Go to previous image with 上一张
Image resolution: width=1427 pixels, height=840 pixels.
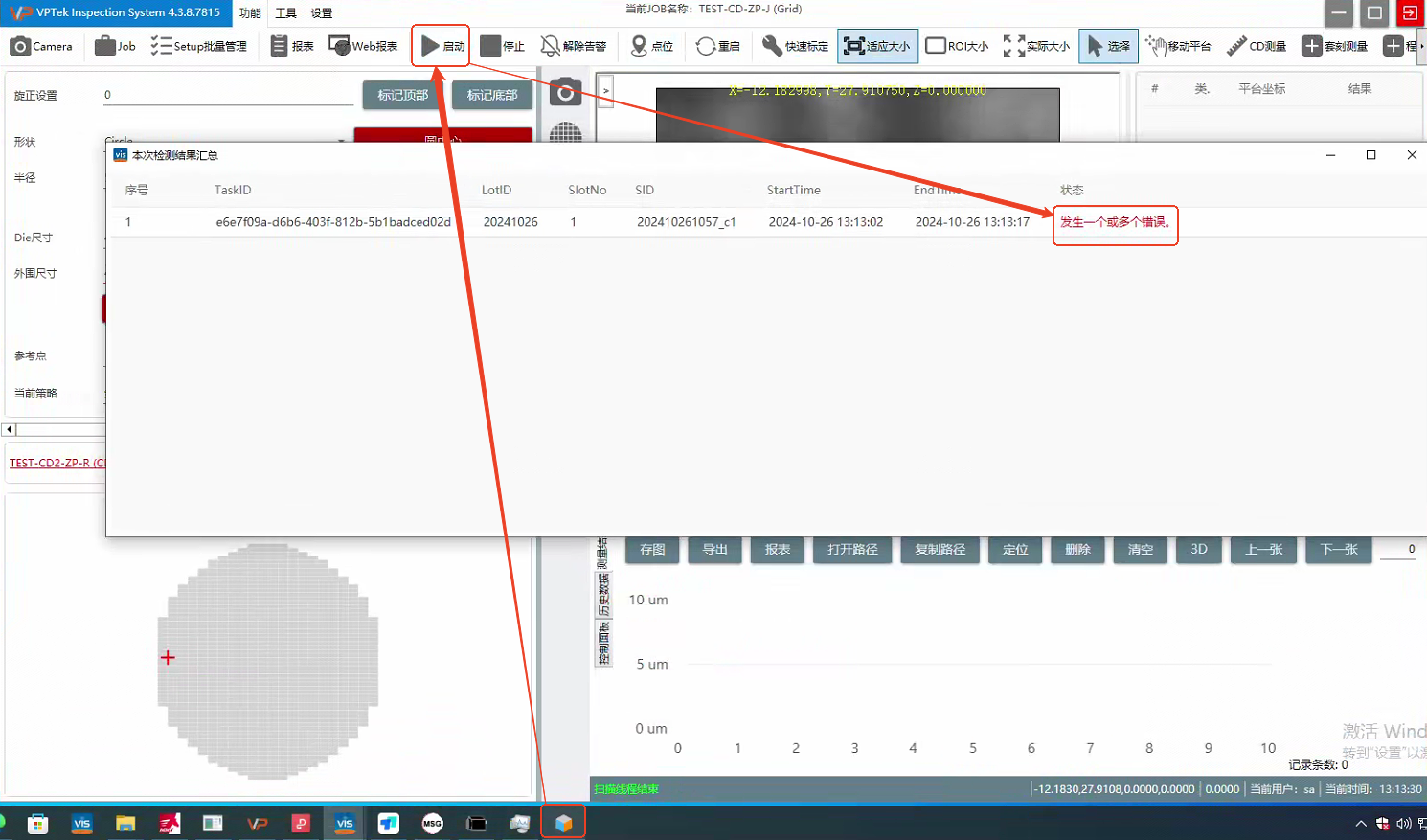[1263, 550]
